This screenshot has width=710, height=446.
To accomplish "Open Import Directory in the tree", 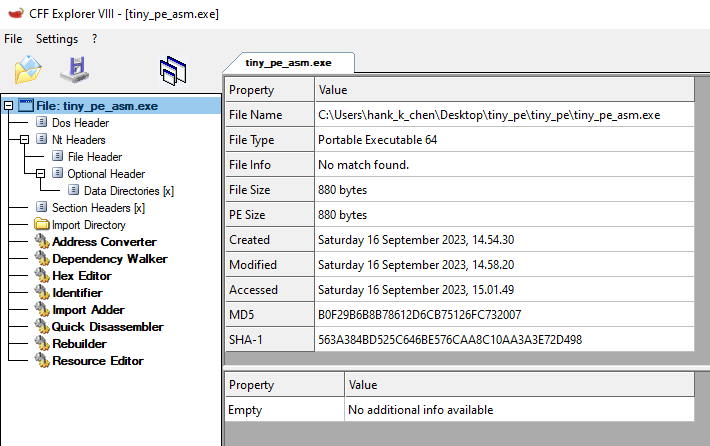I will (x=88, y=225).
